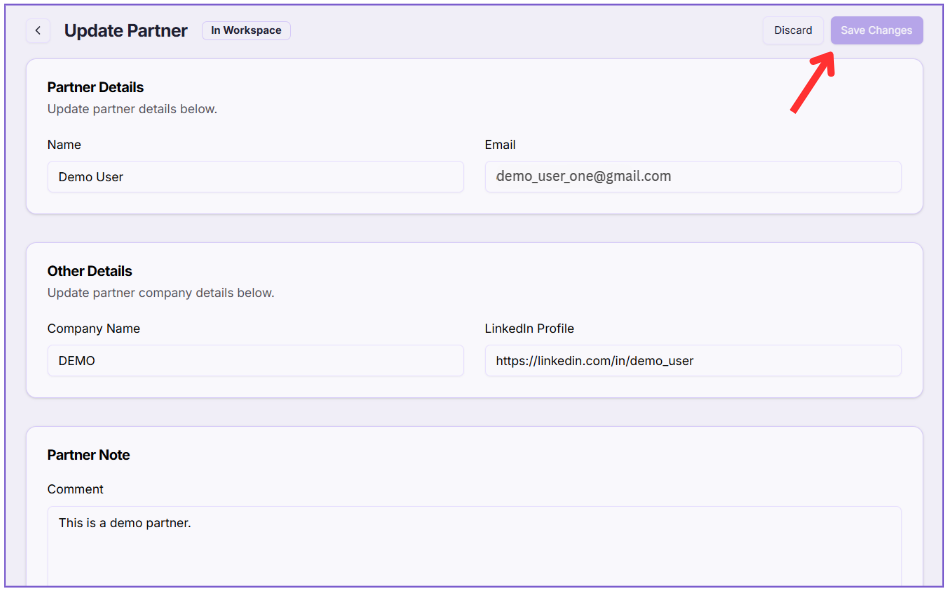Click the back arrow icon
The image size is (950, 590).
[x=38, y=31]
